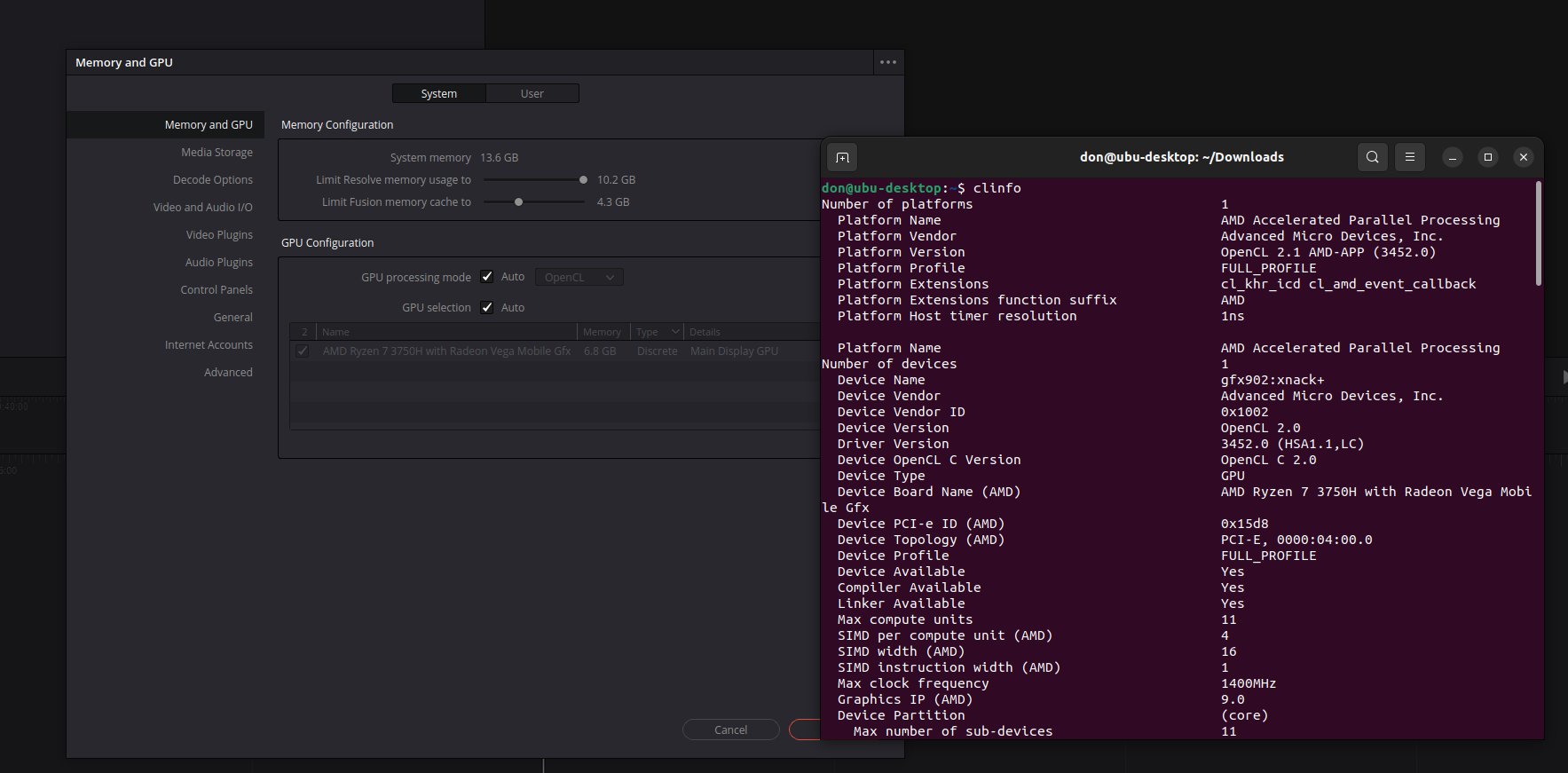Close the terminal window
This screenshot has height=773, width=1568.
tap(1524, 157)
